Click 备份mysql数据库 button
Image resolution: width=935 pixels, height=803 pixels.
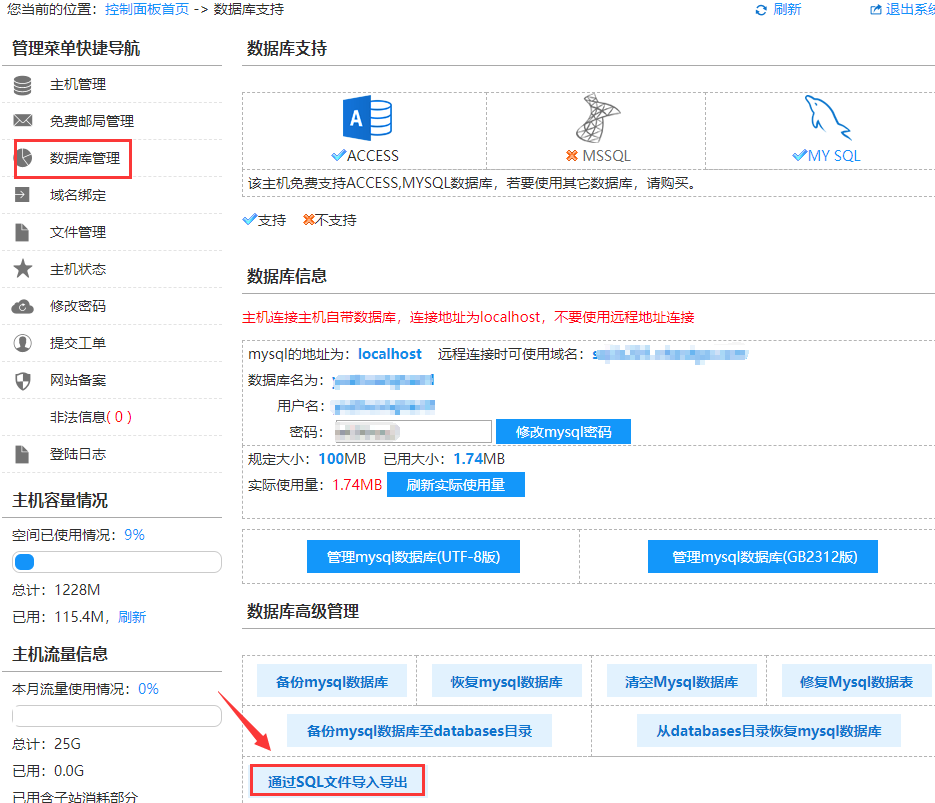pos(332,682)
